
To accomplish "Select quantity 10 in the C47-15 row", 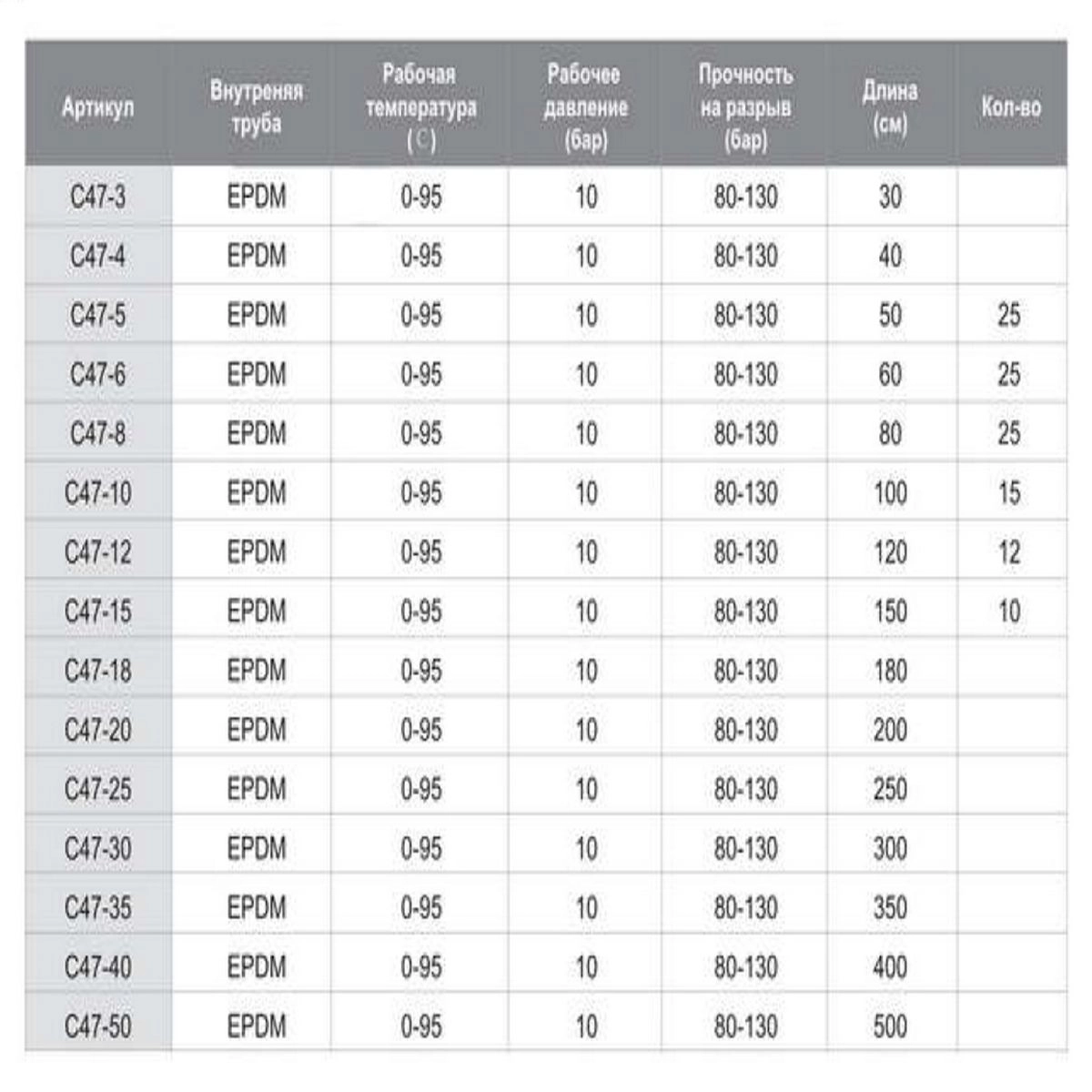I will (x=1009, y=612).
